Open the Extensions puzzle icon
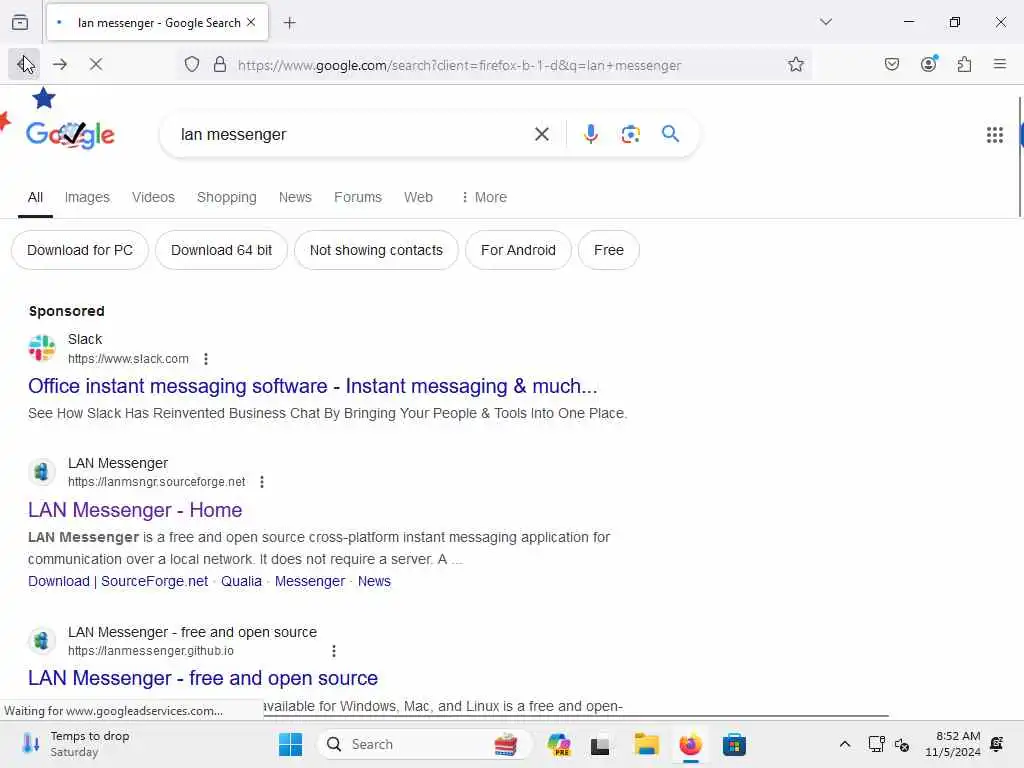The height and width of the screenshot is (768, 1024). point(964,64)
